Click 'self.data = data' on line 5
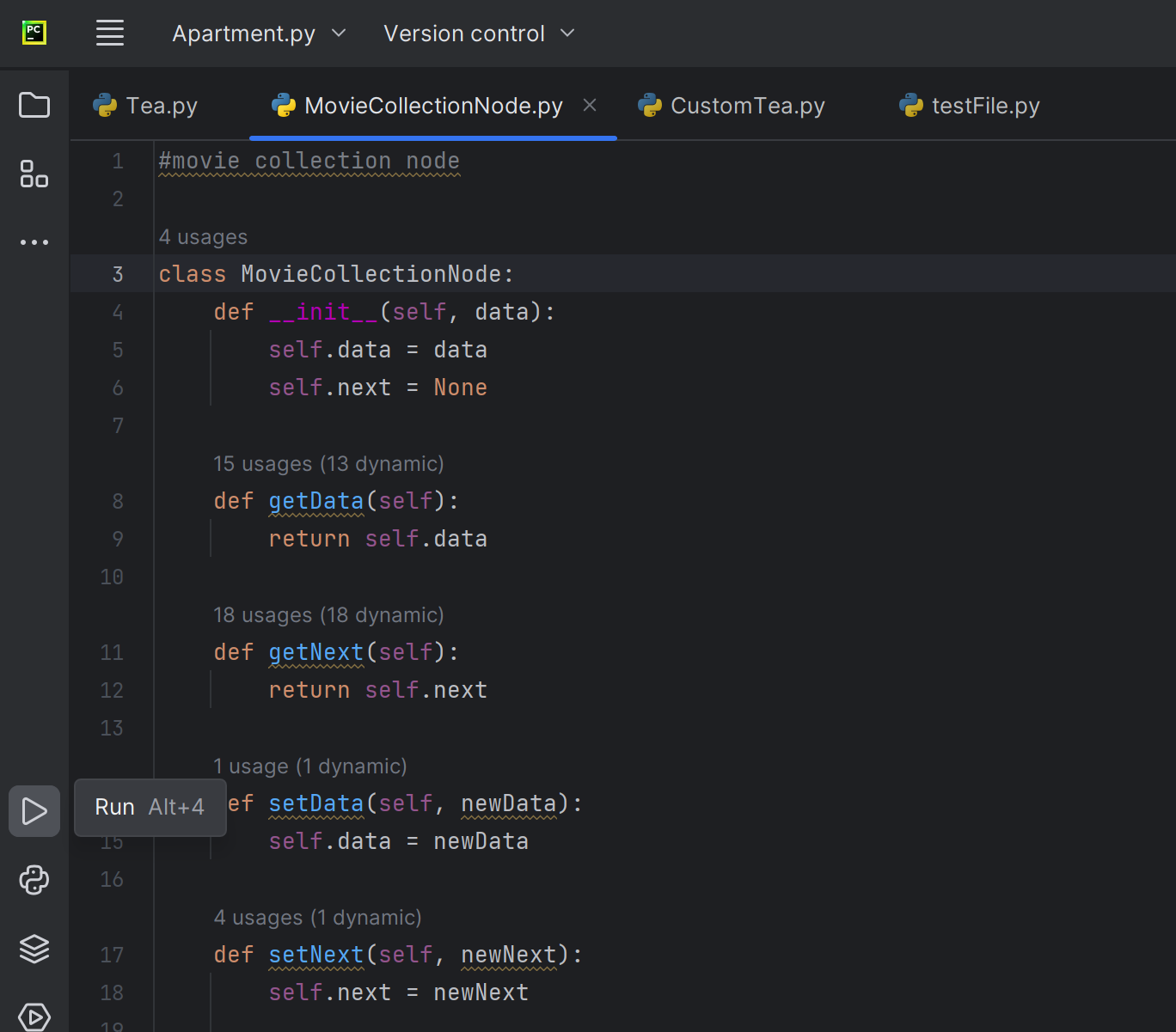This screenshot has height=1032, width=1176. pos(378,350)
